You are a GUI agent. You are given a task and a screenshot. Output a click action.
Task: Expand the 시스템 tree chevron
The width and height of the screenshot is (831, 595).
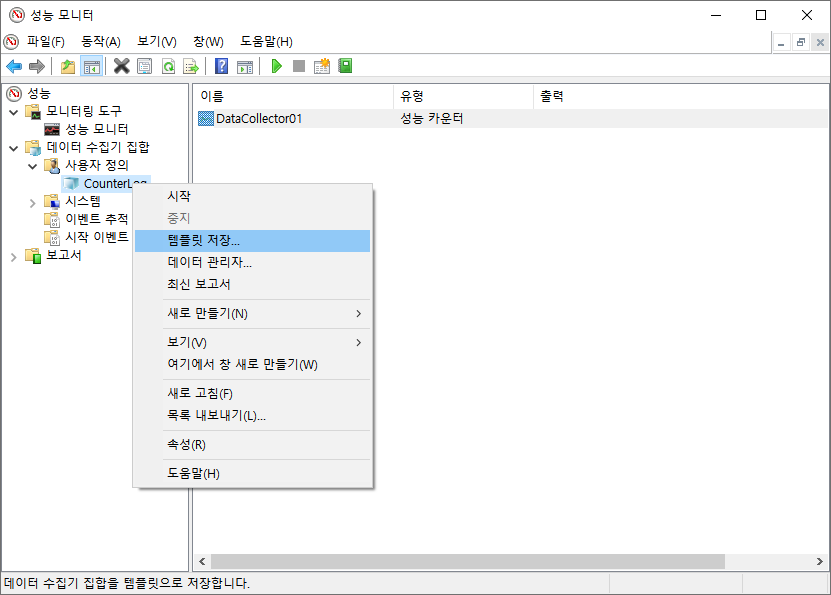[x=32, y=202]
